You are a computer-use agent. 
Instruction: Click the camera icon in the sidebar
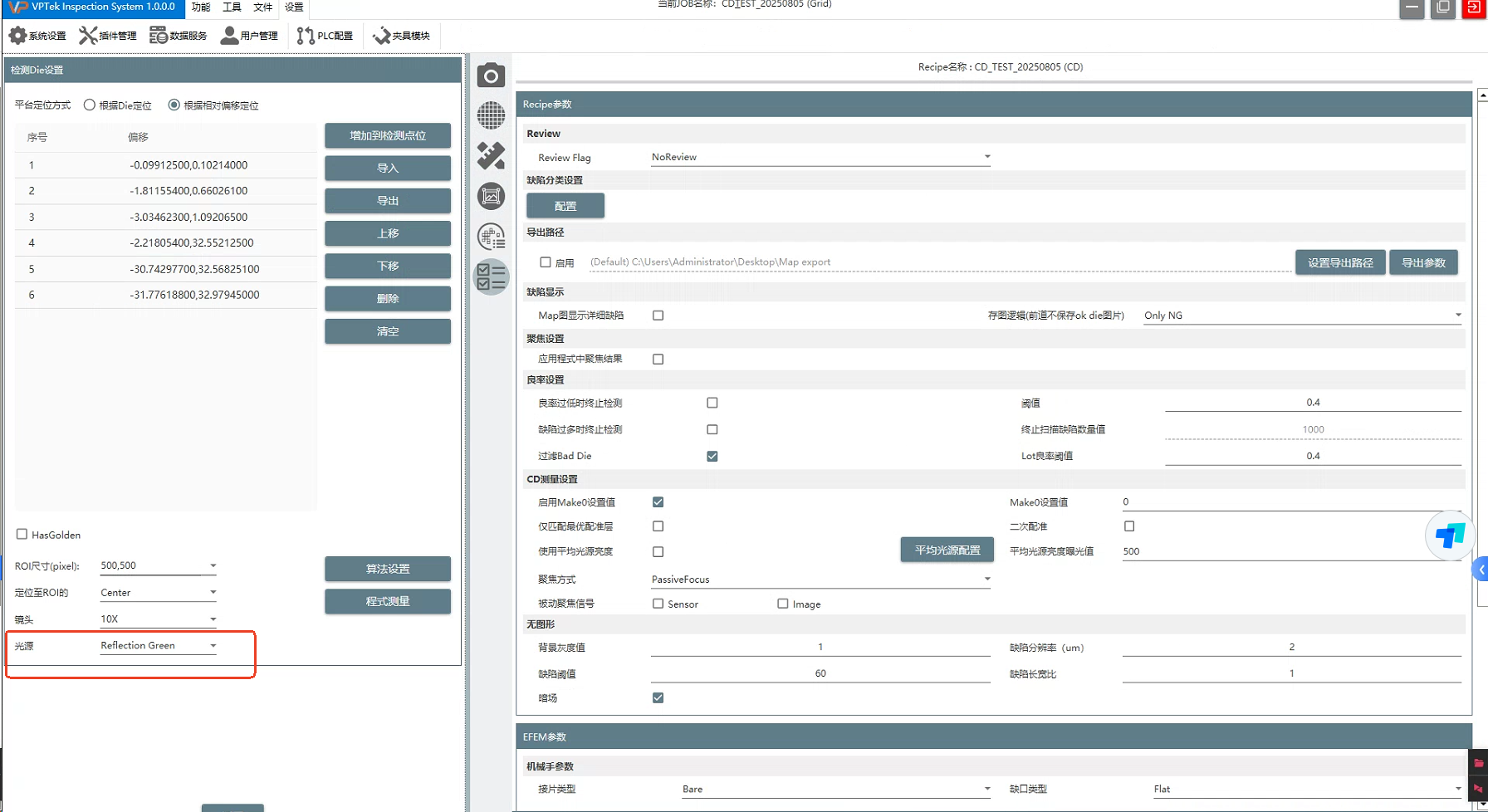click(x=491, y=76)
